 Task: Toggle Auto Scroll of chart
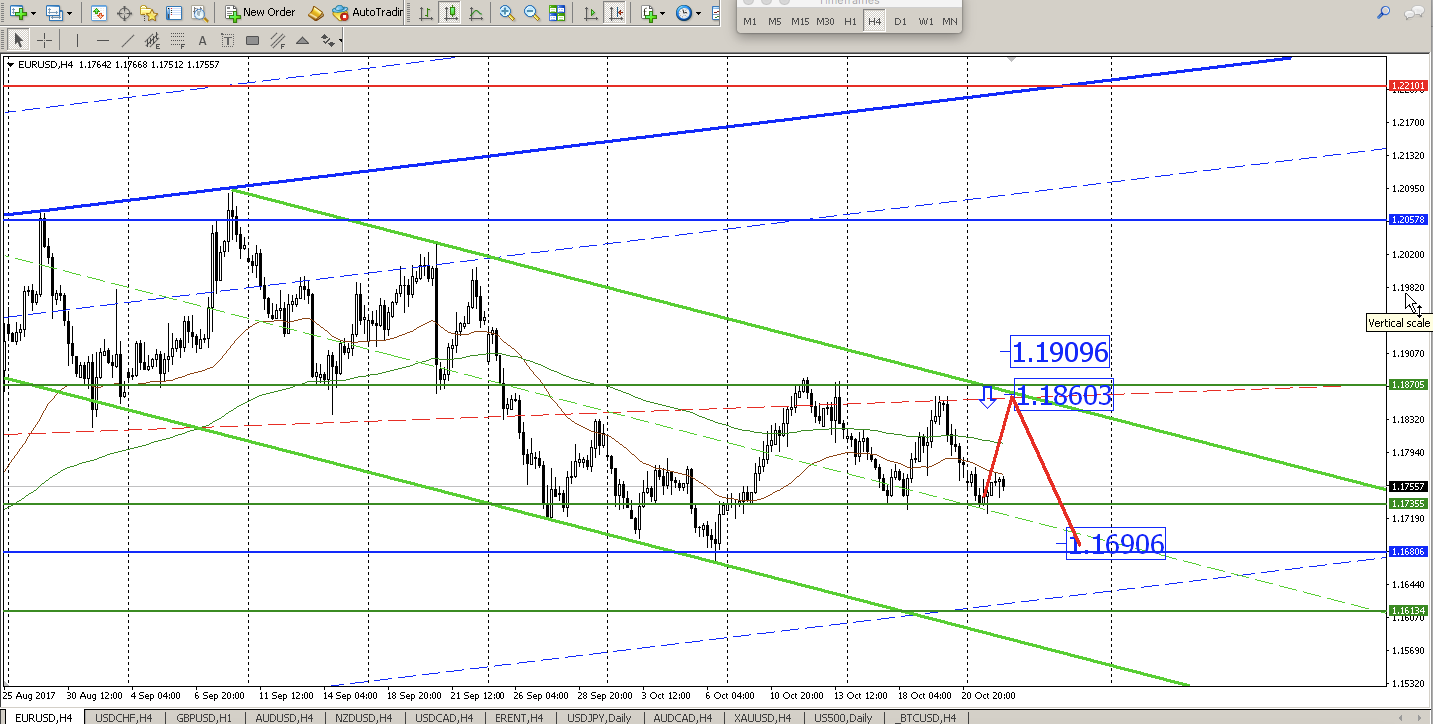[x=591, y=13]
